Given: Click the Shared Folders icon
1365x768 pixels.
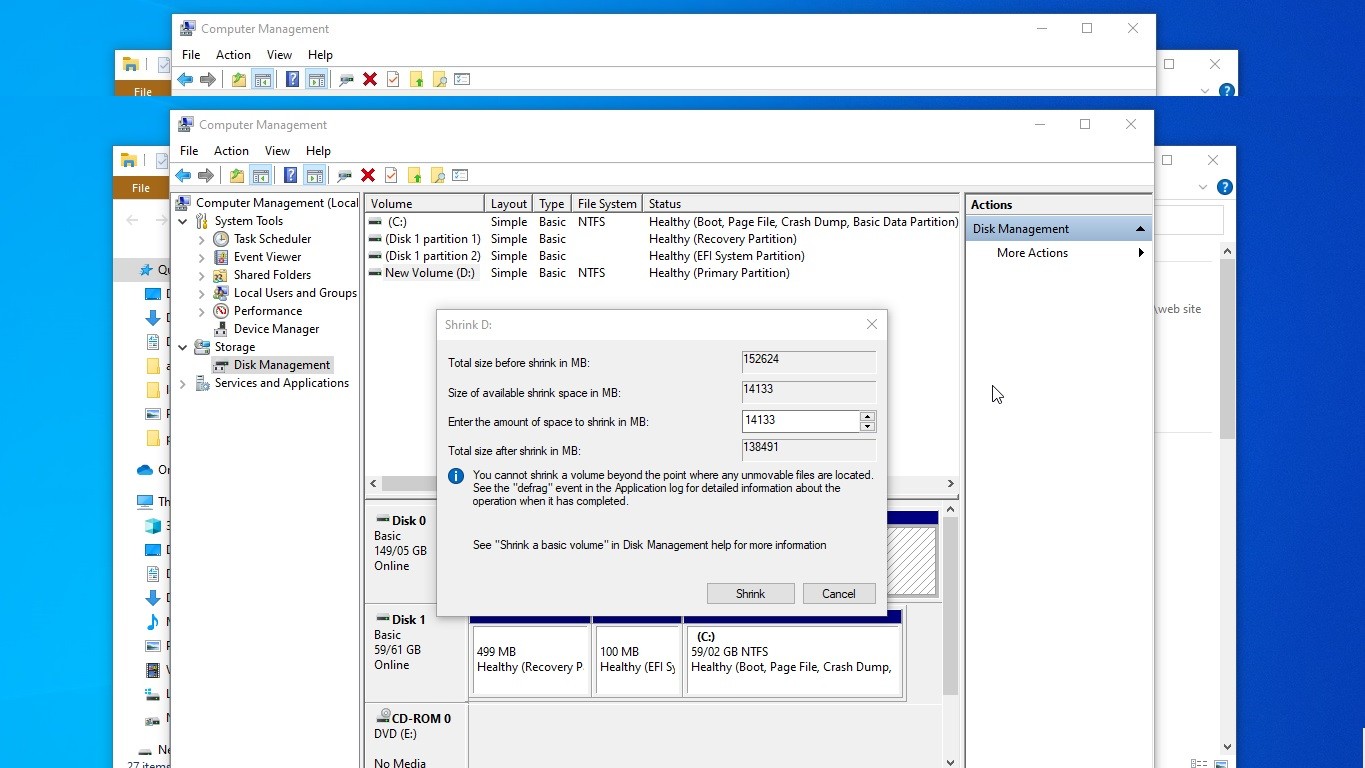Looking at the screenshot, I should [221, 275].
